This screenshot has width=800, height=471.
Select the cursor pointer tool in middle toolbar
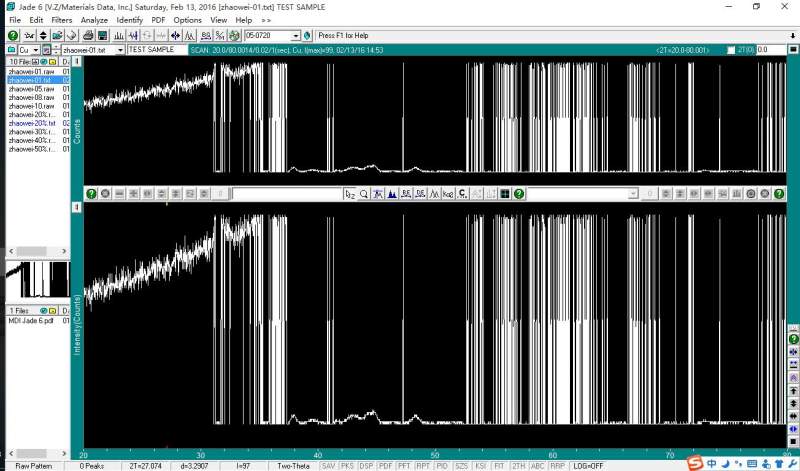(349, 194)
